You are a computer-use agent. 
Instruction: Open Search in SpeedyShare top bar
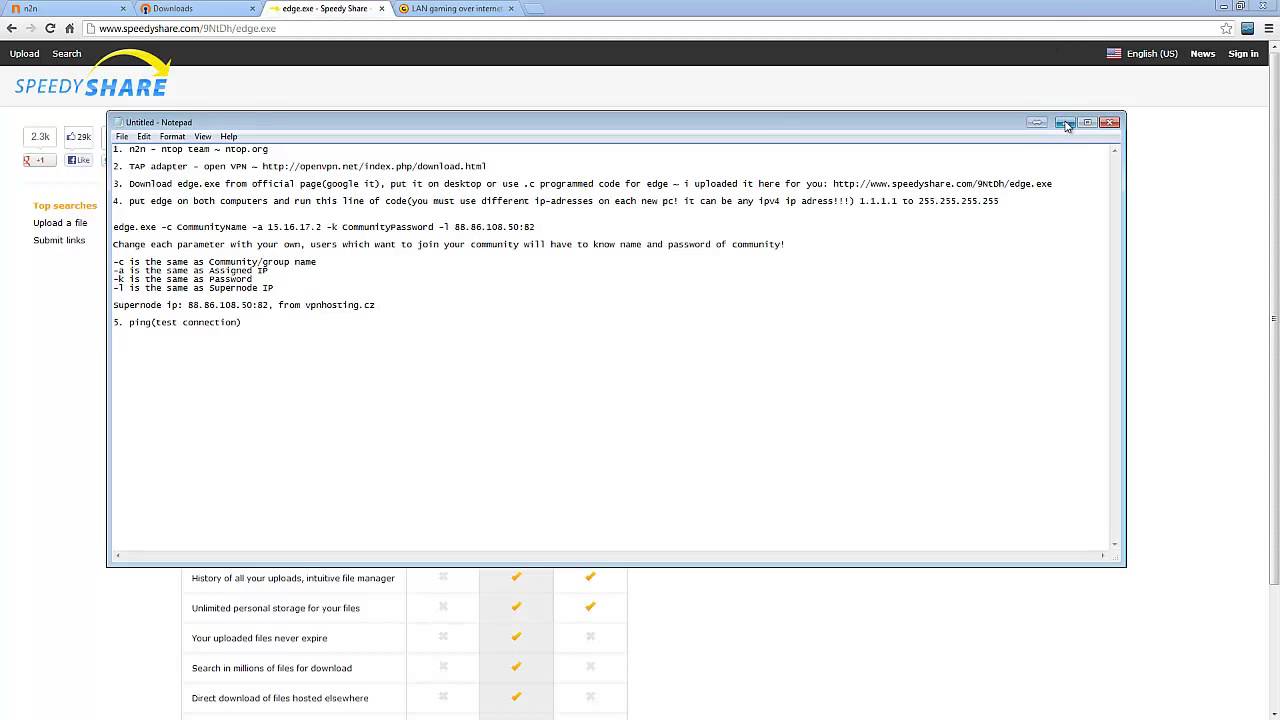pyautogui.click(x=66, y=54)
